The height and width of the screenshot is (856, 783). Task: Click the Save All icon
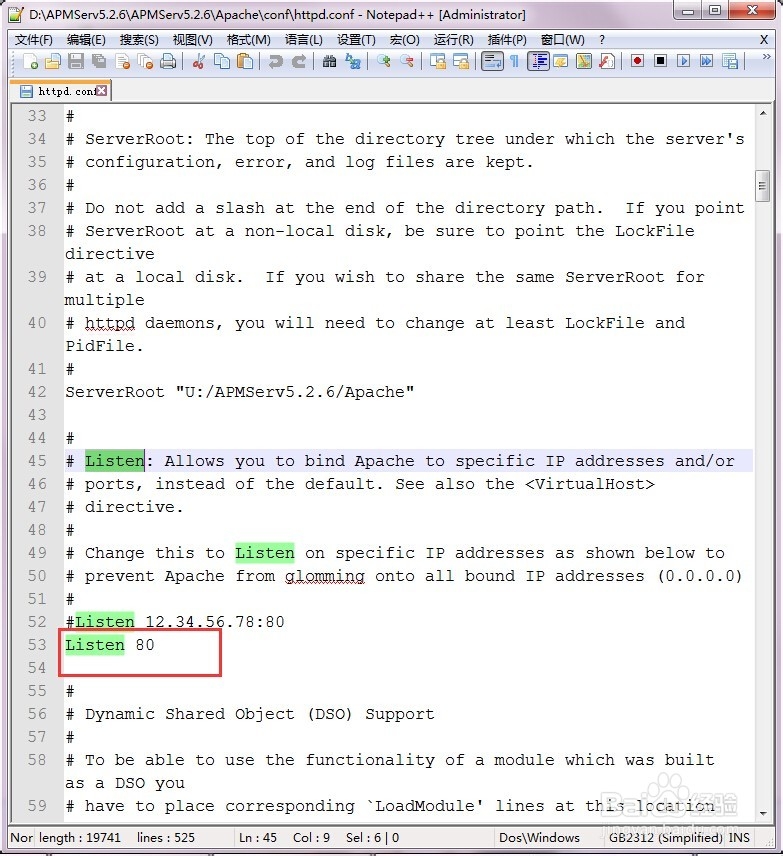99,61
